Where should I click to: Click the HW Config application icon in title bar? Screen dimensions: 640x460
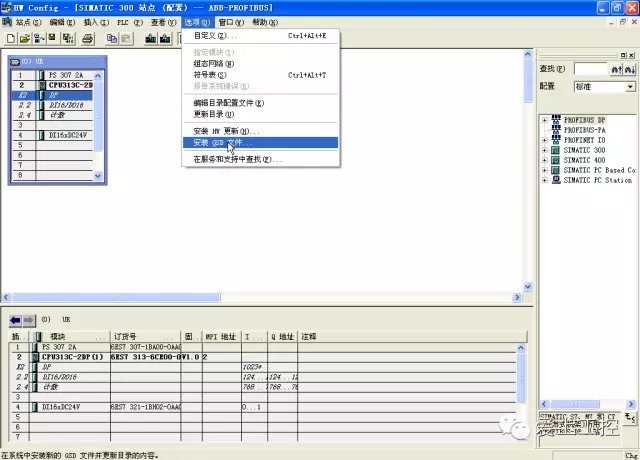point(6,7)
